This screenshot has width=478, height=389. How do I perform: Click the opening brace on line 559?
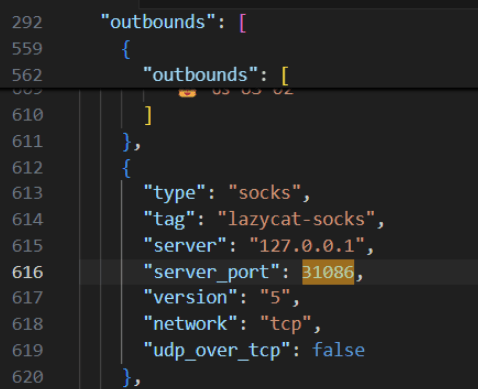click(126, 49)
